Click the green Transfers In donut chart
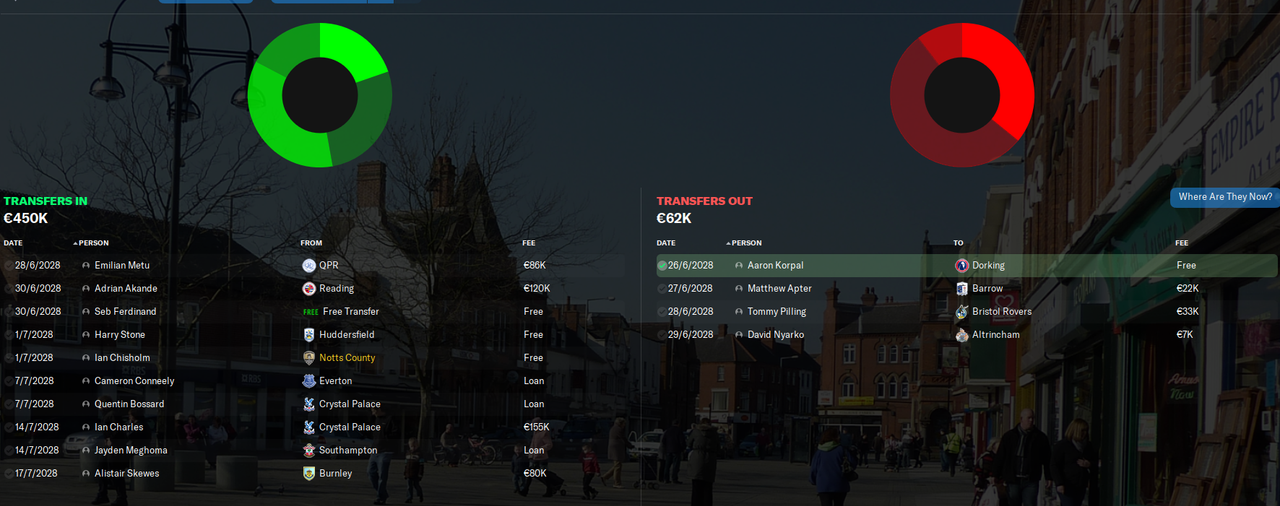 click(x=320, y=96)
